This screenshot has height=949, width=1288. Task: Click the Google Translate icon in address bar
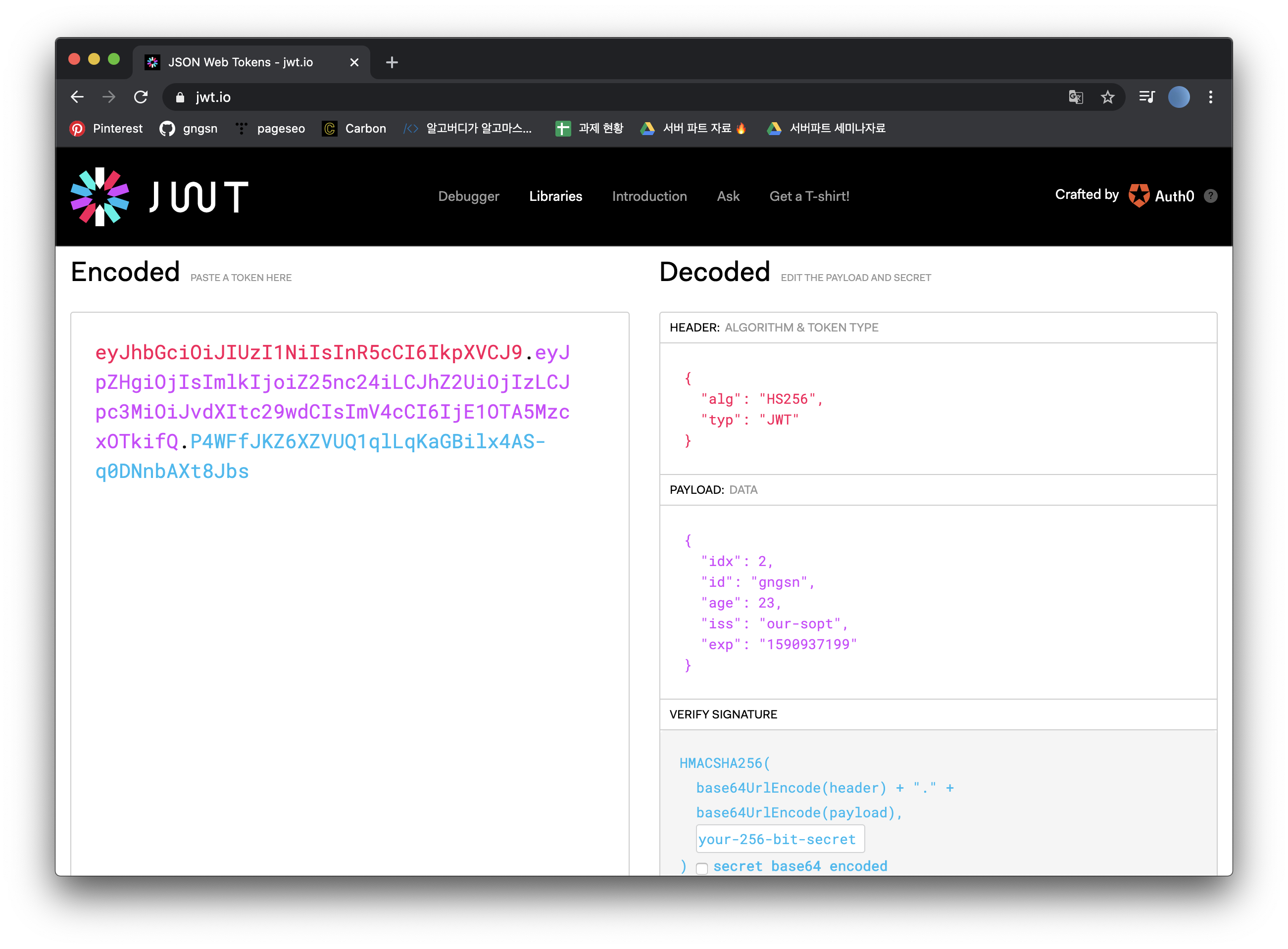click(x=1075, y=97)
